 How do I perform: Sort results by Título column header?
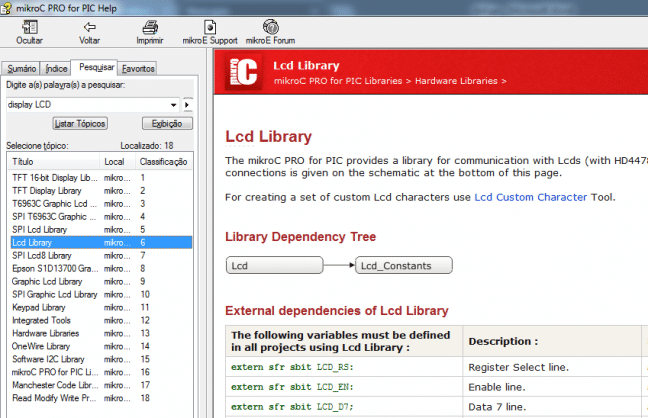coord(54,161)
